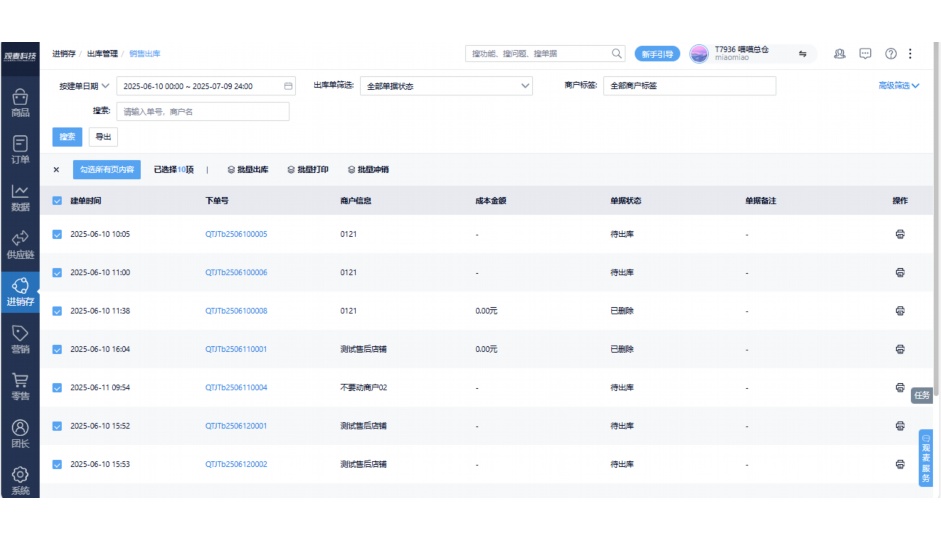
Task: Open the 按建单日期 date type dropdown
Action: [x=84, y=86]
